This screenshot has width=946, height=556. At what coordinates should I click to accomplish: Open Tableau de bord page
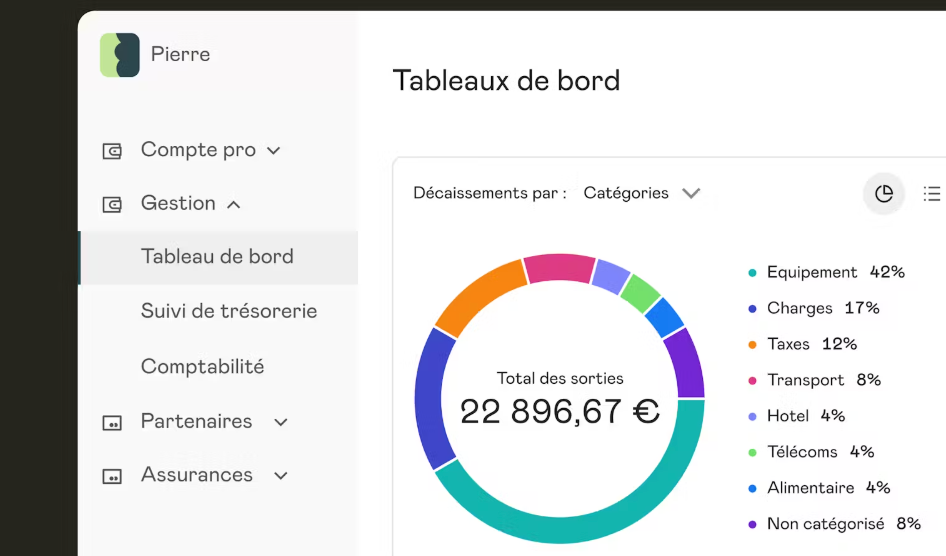coord(217,257)
